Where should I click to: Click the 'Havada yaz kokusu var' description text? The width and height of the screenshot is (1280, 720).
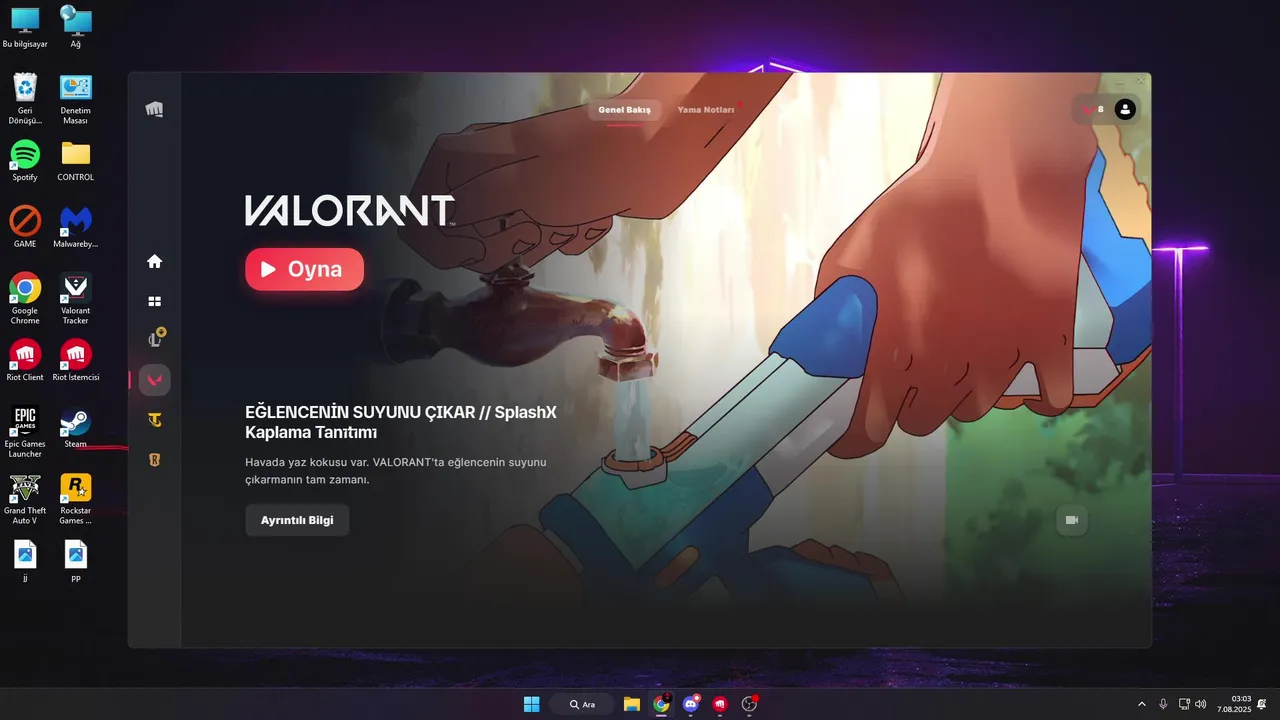(x=396, y=471)
